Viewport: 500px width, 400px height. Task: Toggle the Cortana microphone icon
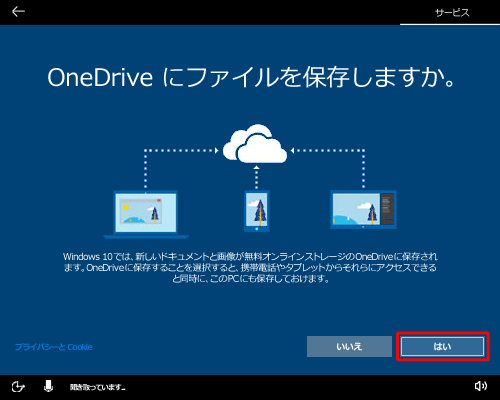pos(48,386)
